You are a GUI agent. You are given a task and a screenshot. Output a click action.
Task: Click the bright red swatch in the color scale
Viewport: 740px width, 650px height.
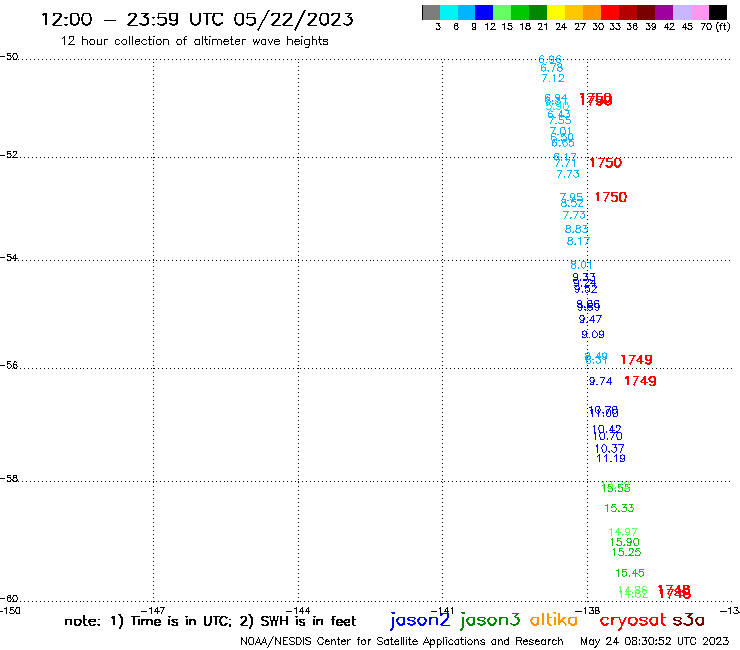click(610, 12)
